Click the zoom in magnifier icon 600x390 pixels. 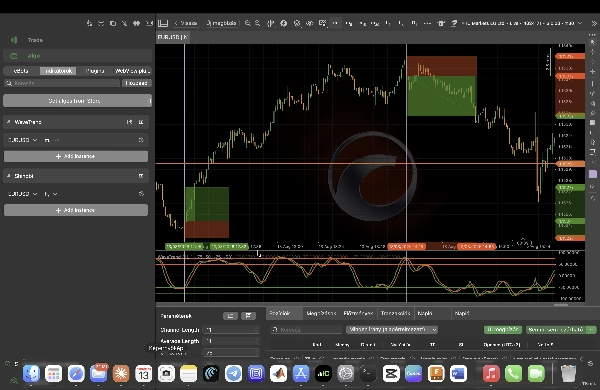248,23
